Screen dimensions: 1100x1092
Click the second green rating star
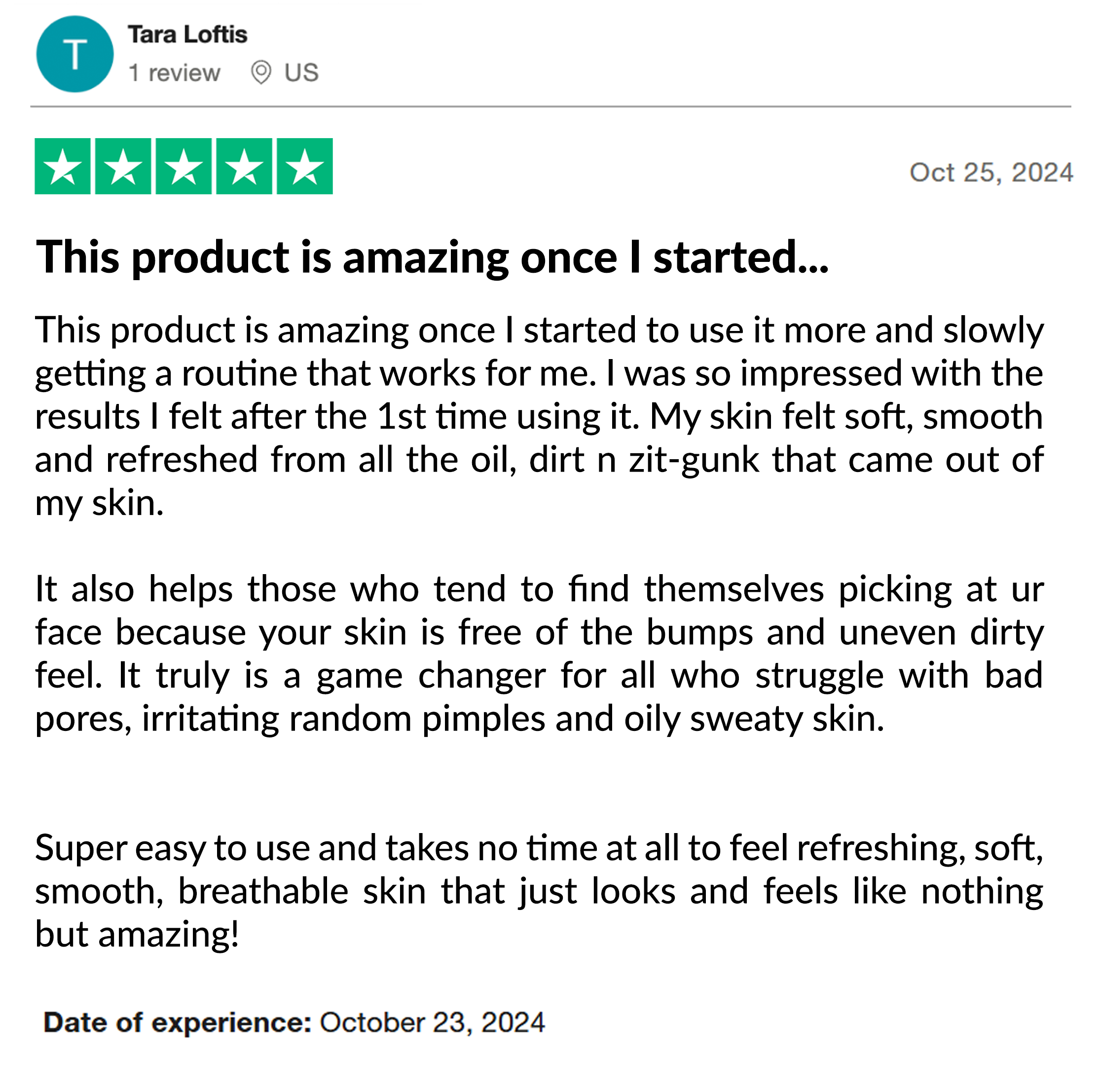(123, 166)
